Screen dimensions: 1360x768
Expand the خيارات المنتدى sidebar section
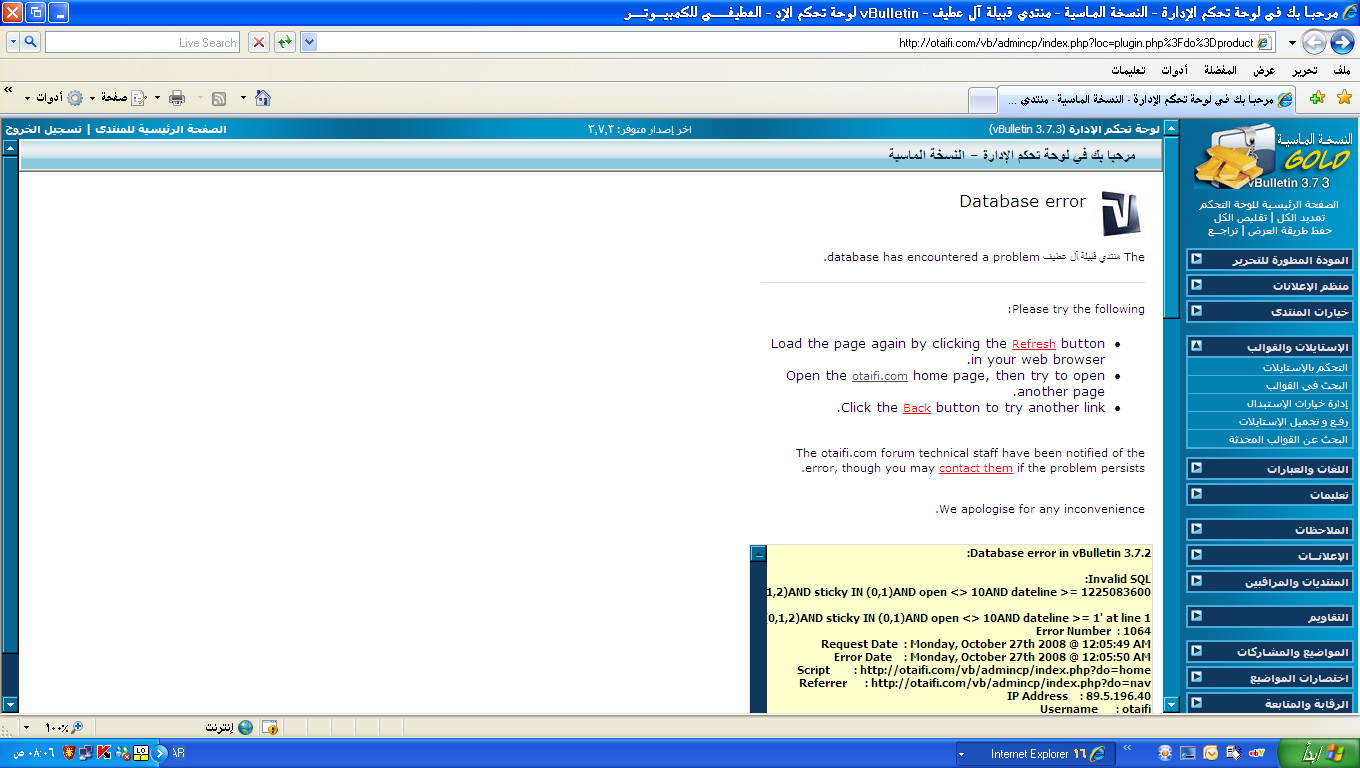click(1196, 311)
